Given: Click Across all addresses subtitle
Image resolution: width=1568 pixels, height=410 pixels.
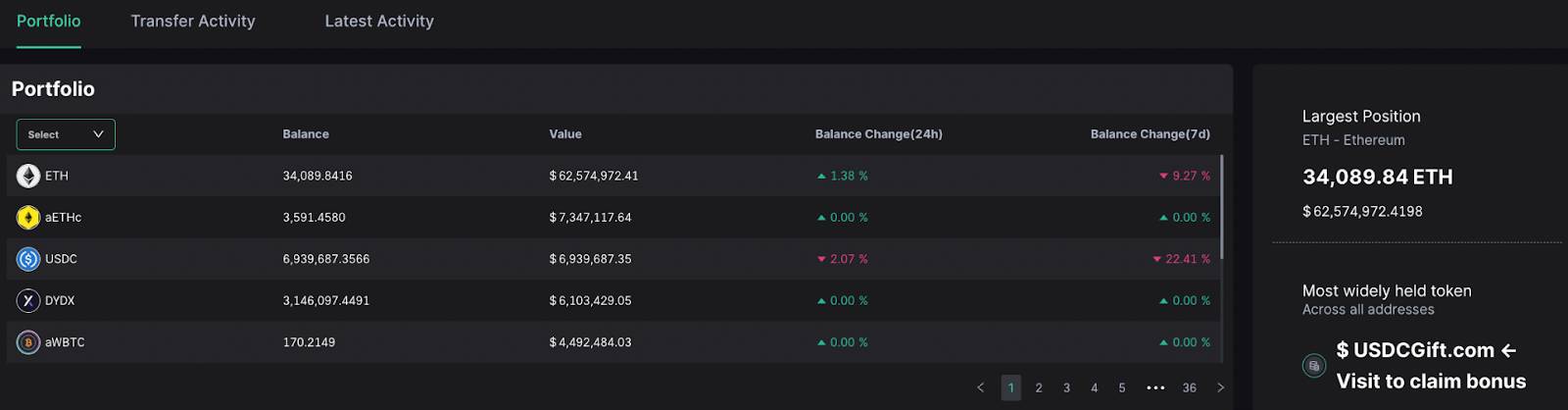Looking at the screenshot, I should [1368, 310].
